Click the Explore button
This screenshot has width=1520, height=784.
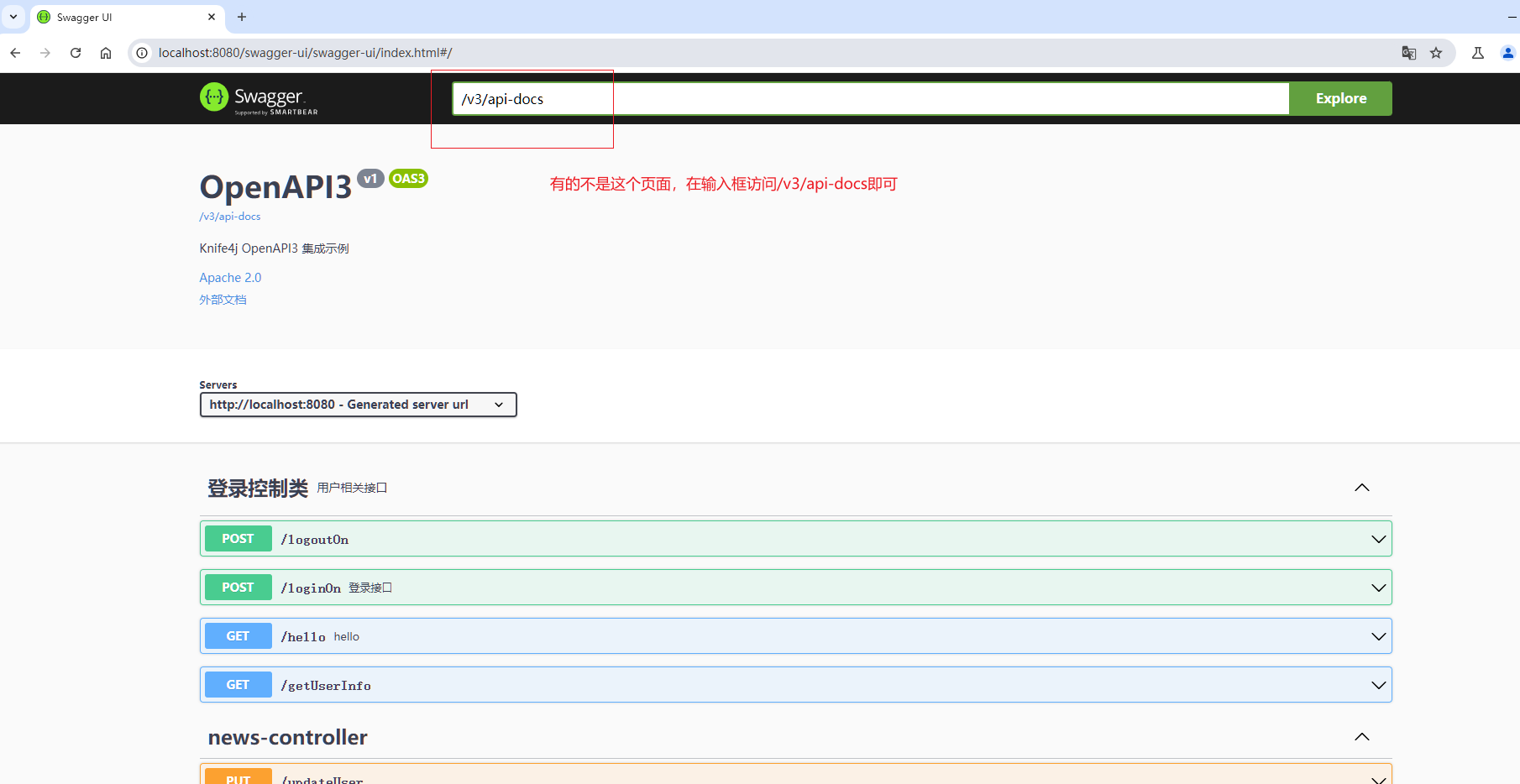click(1339, 98)
